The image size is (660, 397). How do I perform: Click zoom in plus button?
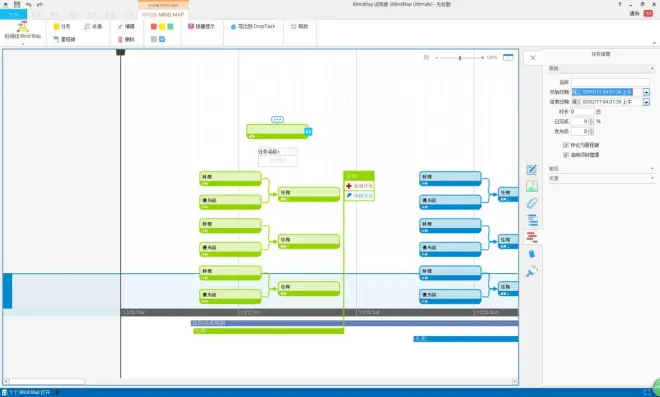coord(482,58)
